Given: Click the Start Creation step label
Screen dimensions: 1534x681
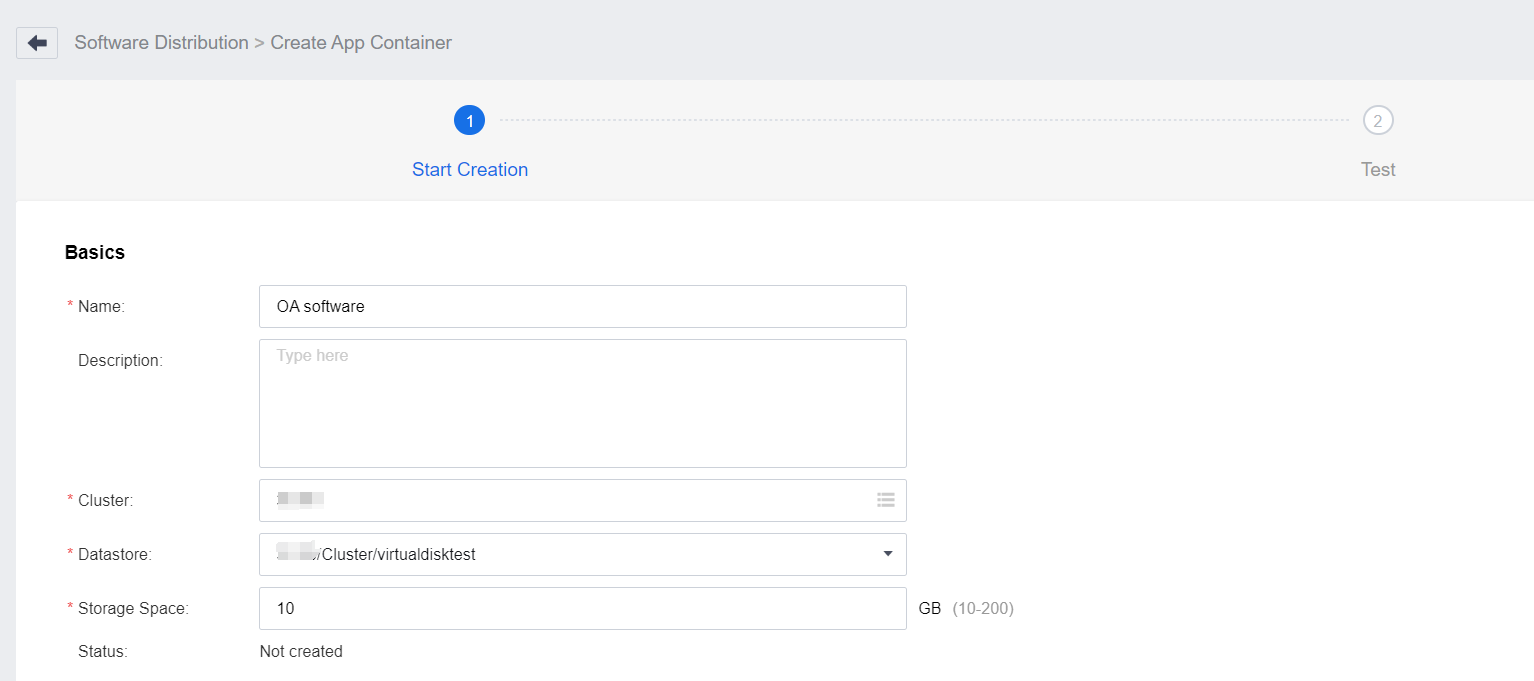Looking at the screenshot, I should tap(470, 170).
